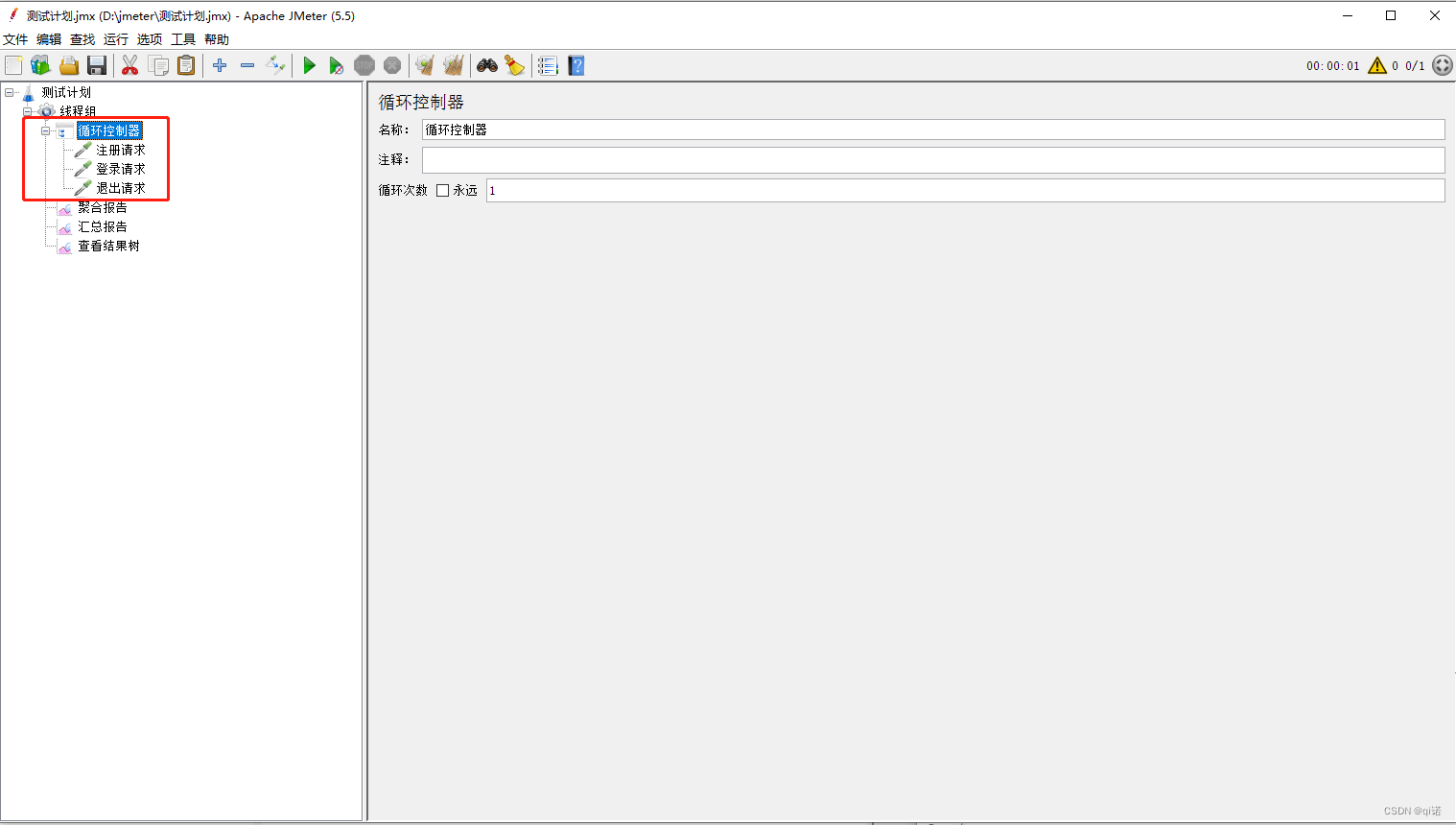Select the 聚合报告 listener
The height and width of the screenshot is (825, 1456).
103,207
